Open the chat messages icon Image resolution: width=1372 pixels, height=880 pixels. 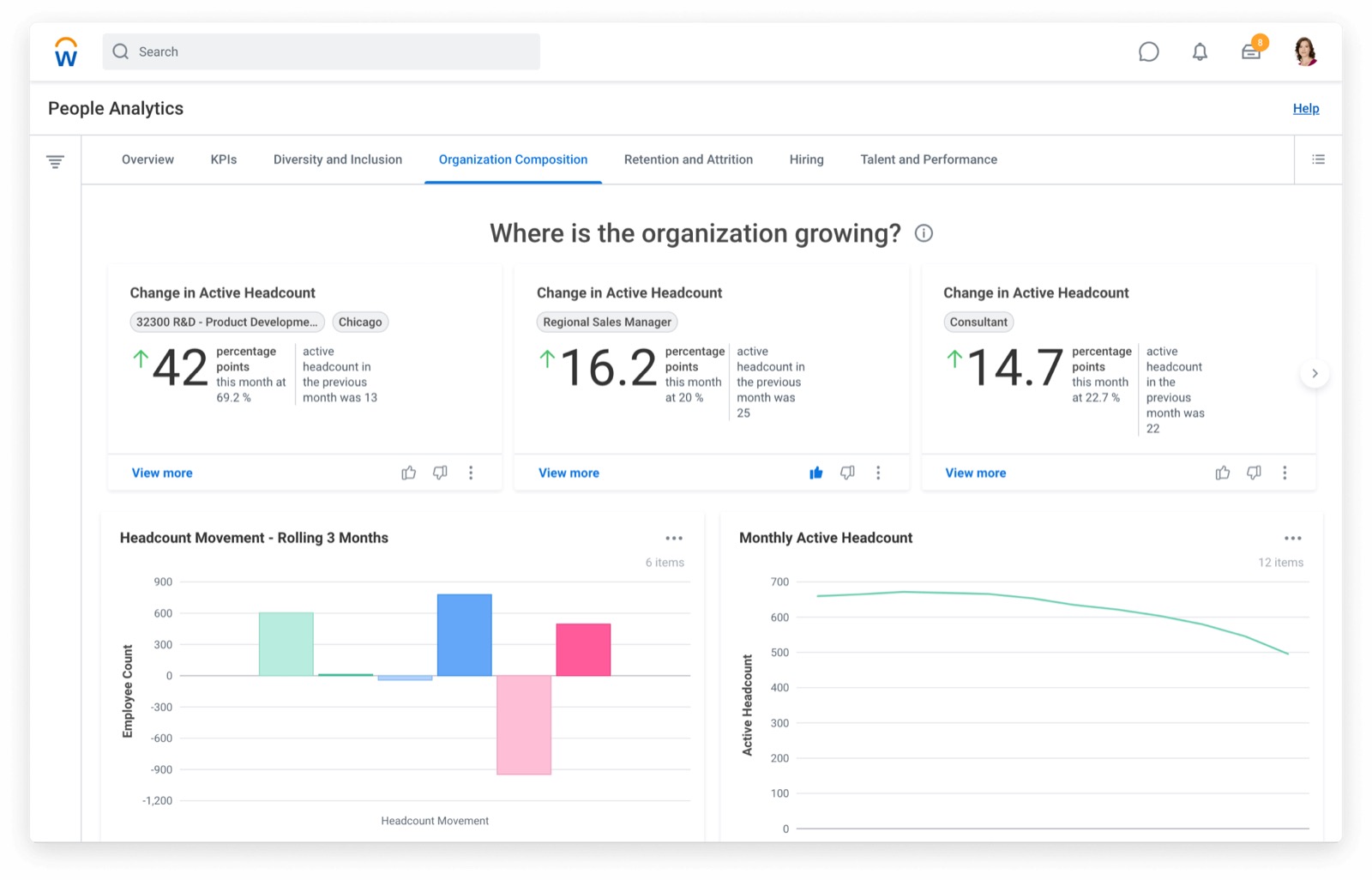tap(1148, 52)
